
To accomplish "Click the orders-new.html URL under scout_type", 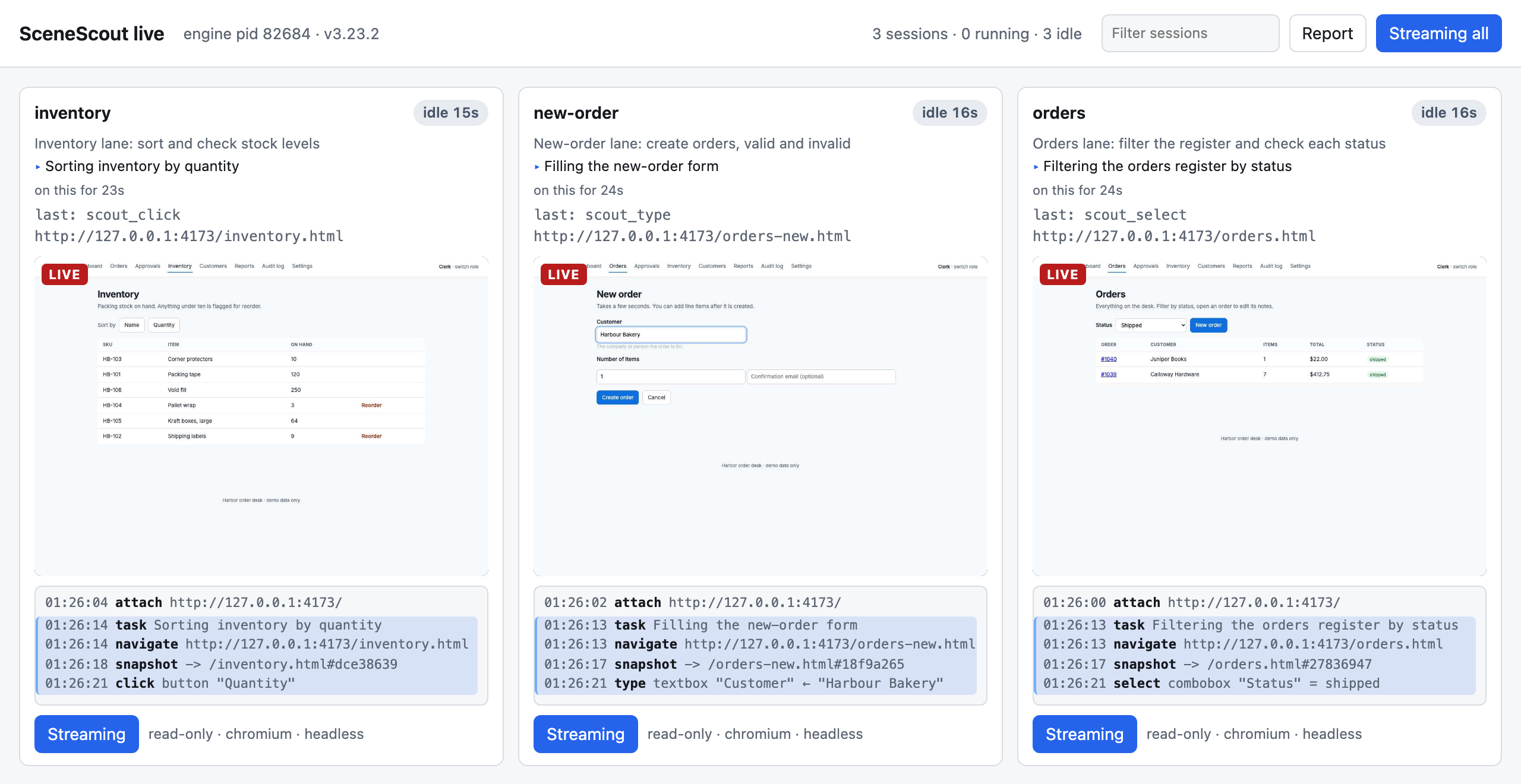I will pyautogui.click(x=692, y=236).
